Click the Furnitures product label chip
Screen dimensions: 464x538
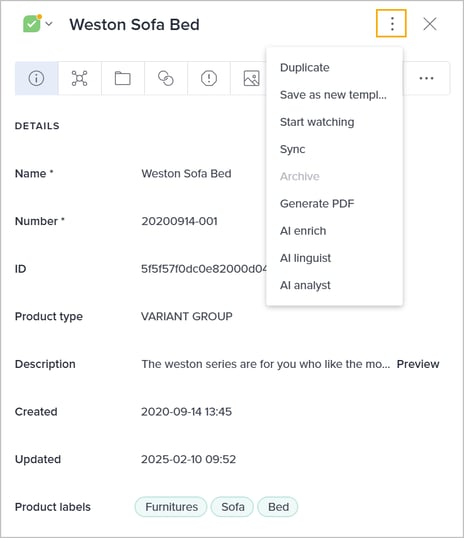[x=171, y=507]
